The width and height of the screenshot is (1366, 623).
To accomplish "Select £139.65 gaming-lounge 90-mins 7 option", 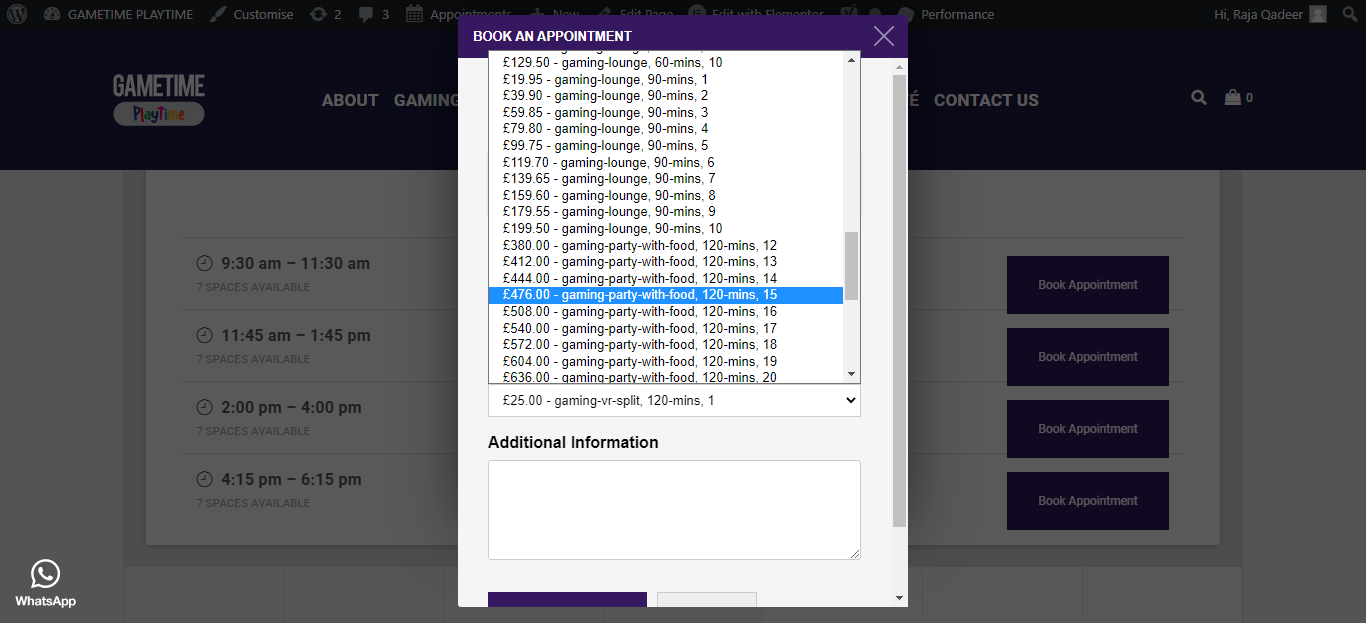I will point(665,178).
